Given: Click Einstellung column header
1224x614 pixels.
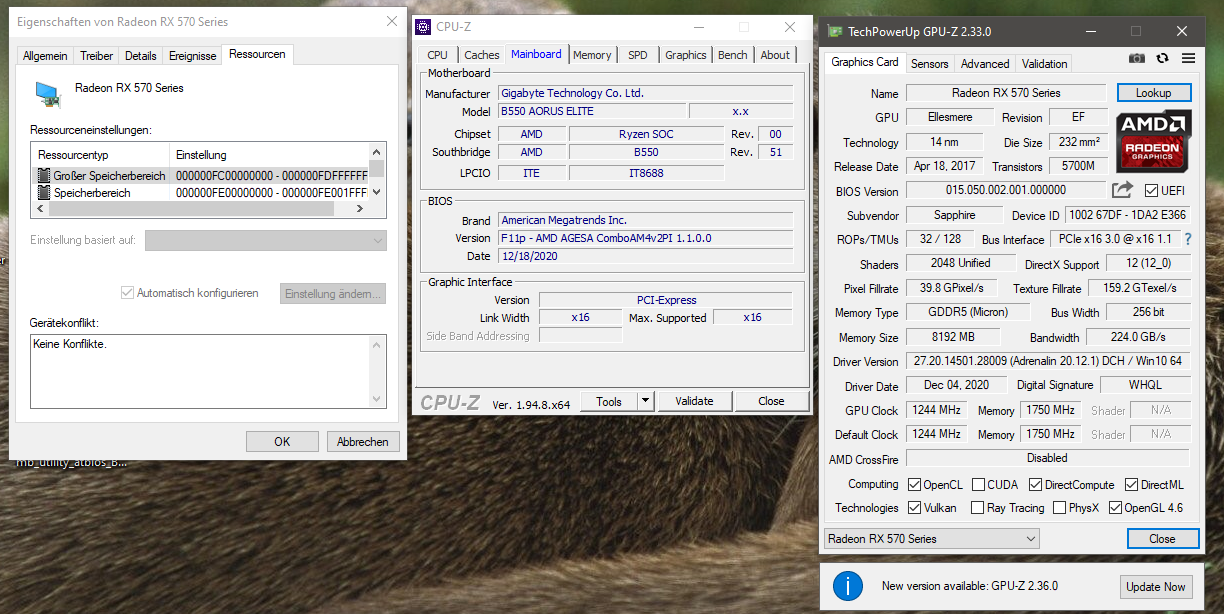Looking at the screenshot, I should tap(270, 155).
